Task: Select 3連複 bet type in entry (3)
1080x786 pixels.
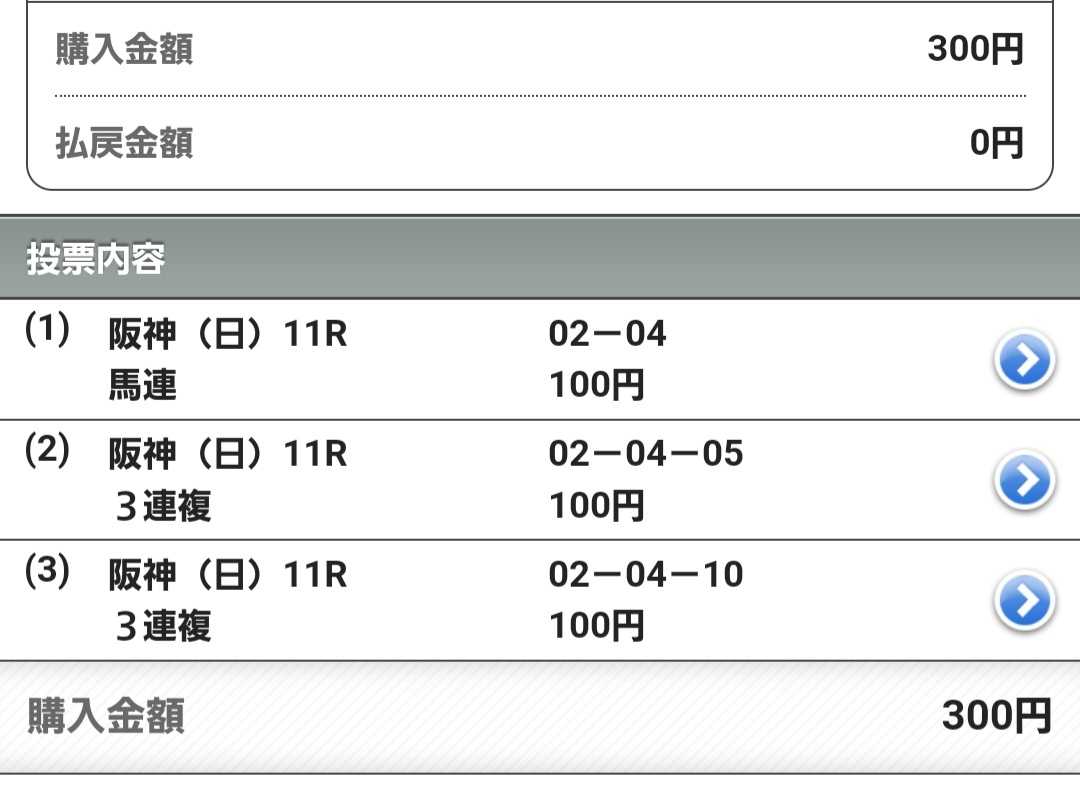Action: pyautogui.click(x=163, y=627)
